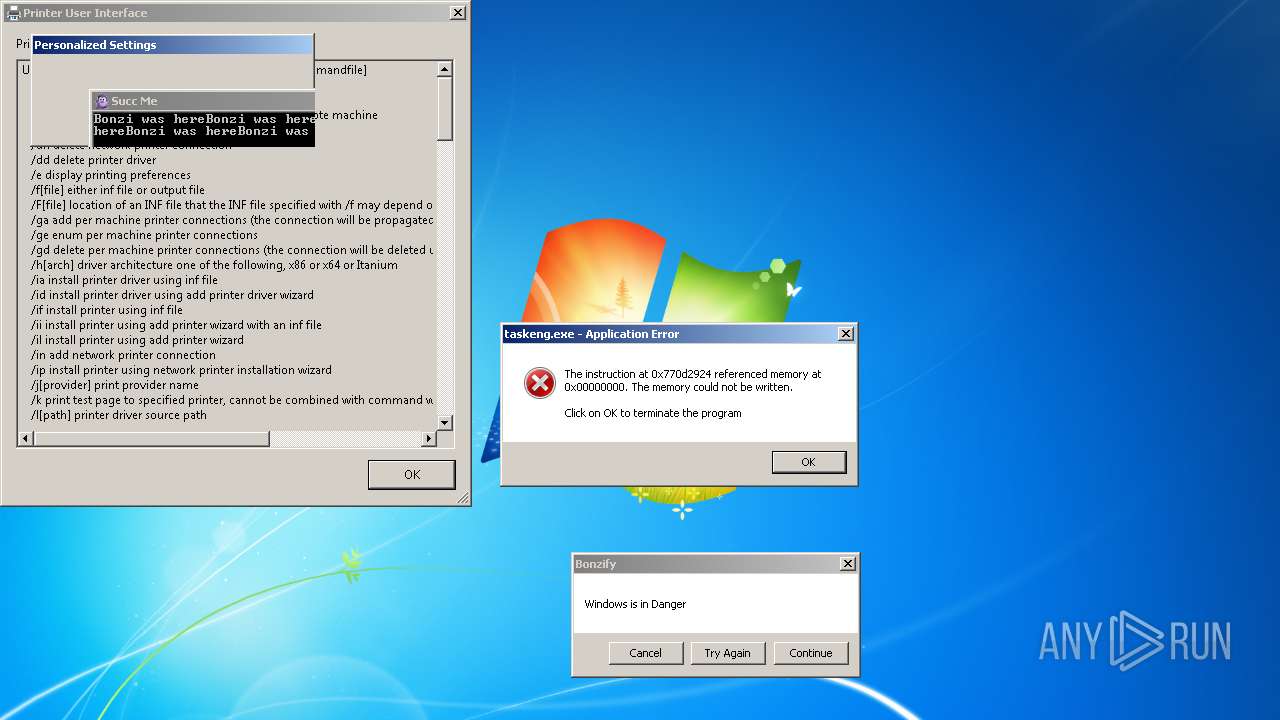Viewport: 1280px width, 720px height.
Task: Click '/l[path] printer driver source path' line
Action: pyautogui.click(x=119, y=415)
